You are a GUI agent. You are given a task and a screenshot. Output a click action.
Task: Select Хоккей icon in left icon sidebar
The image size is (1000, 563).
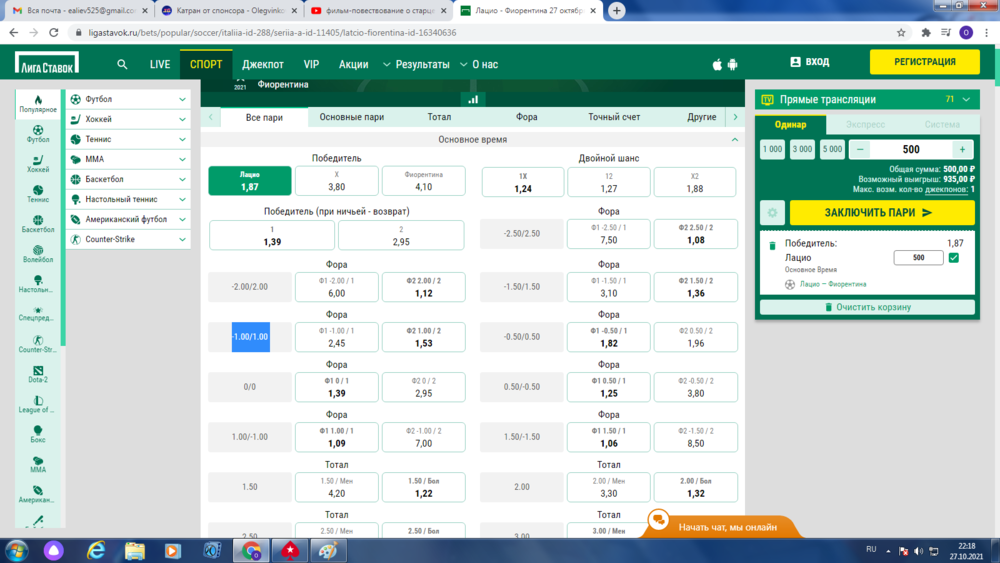click(38, 164)
